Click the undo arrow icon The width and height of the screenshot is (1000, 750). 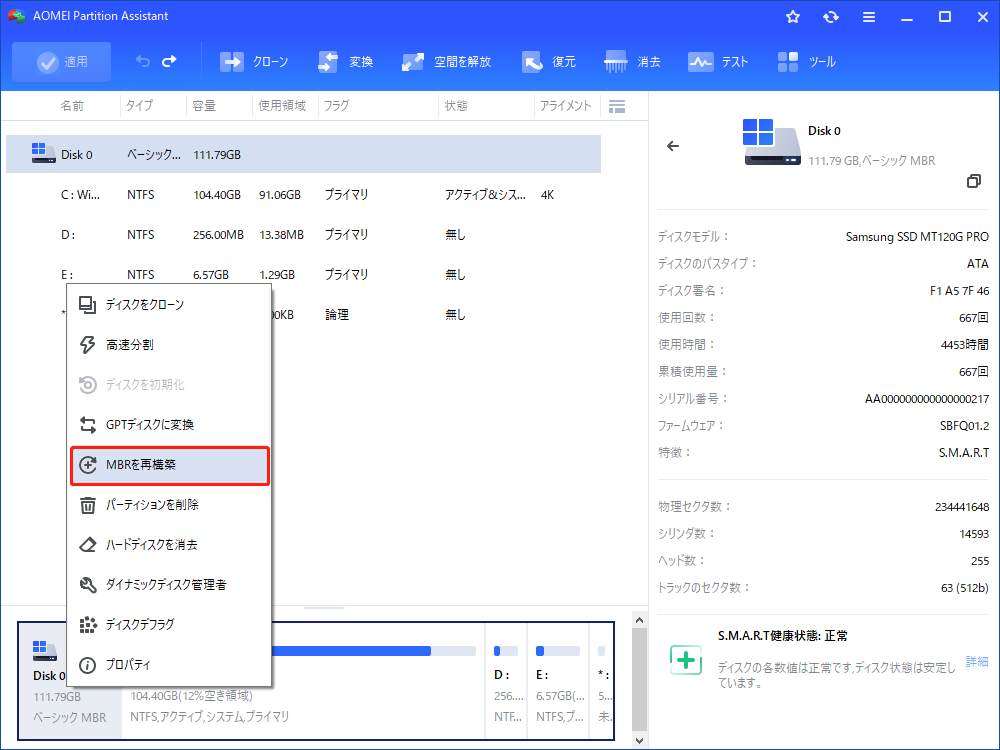pyautogui.click(x=142, y=61)
